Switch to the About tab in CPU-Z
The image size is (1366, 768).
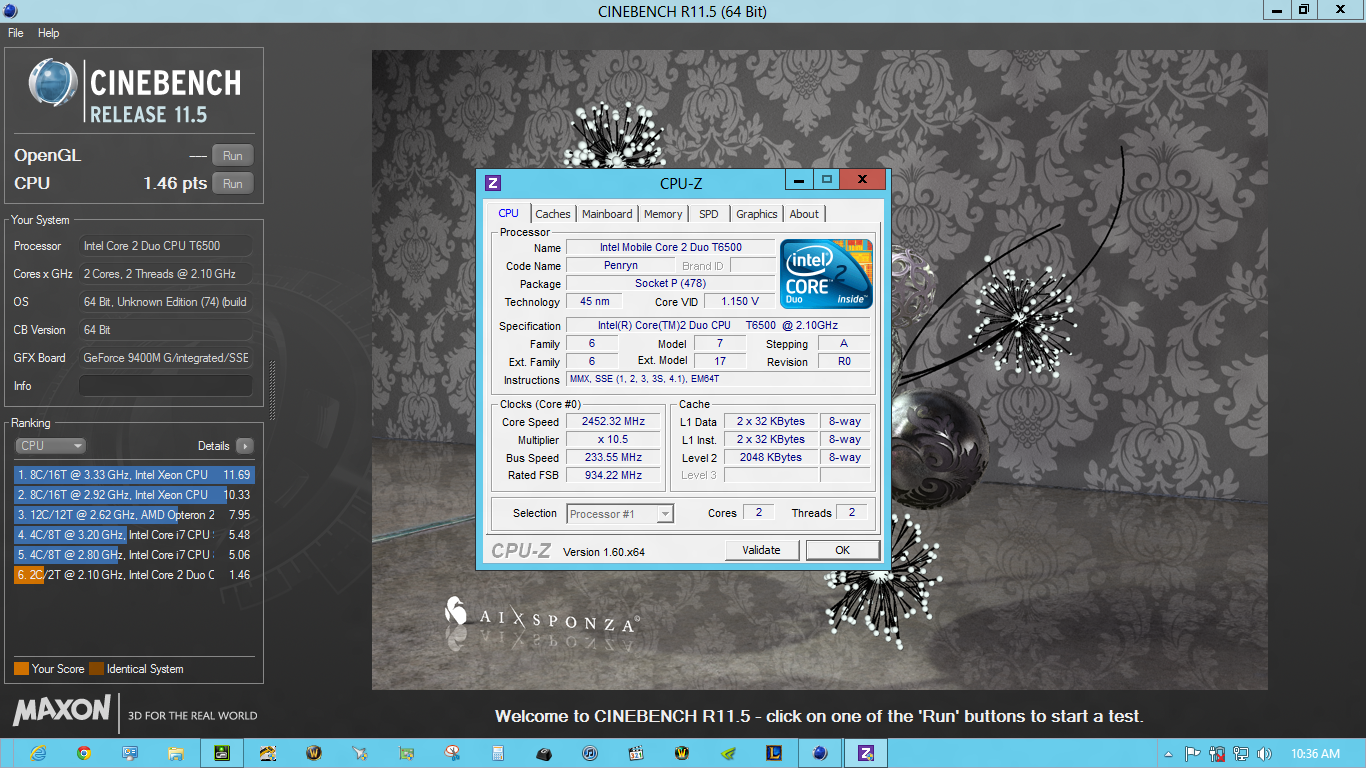pos(804,214)
